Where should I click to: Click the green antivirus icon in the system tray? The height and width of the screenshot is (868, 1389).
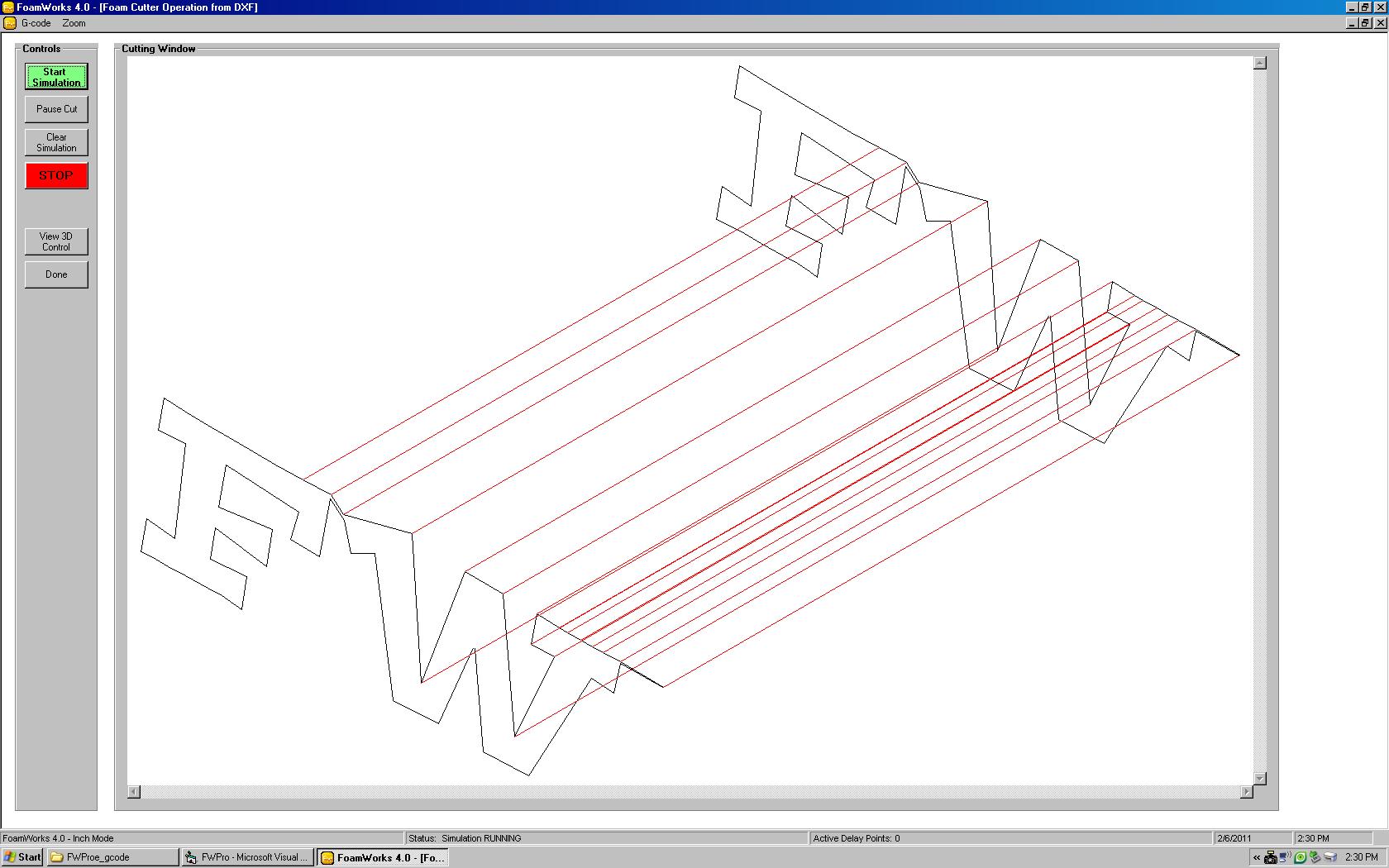[x=1300, y=857]
